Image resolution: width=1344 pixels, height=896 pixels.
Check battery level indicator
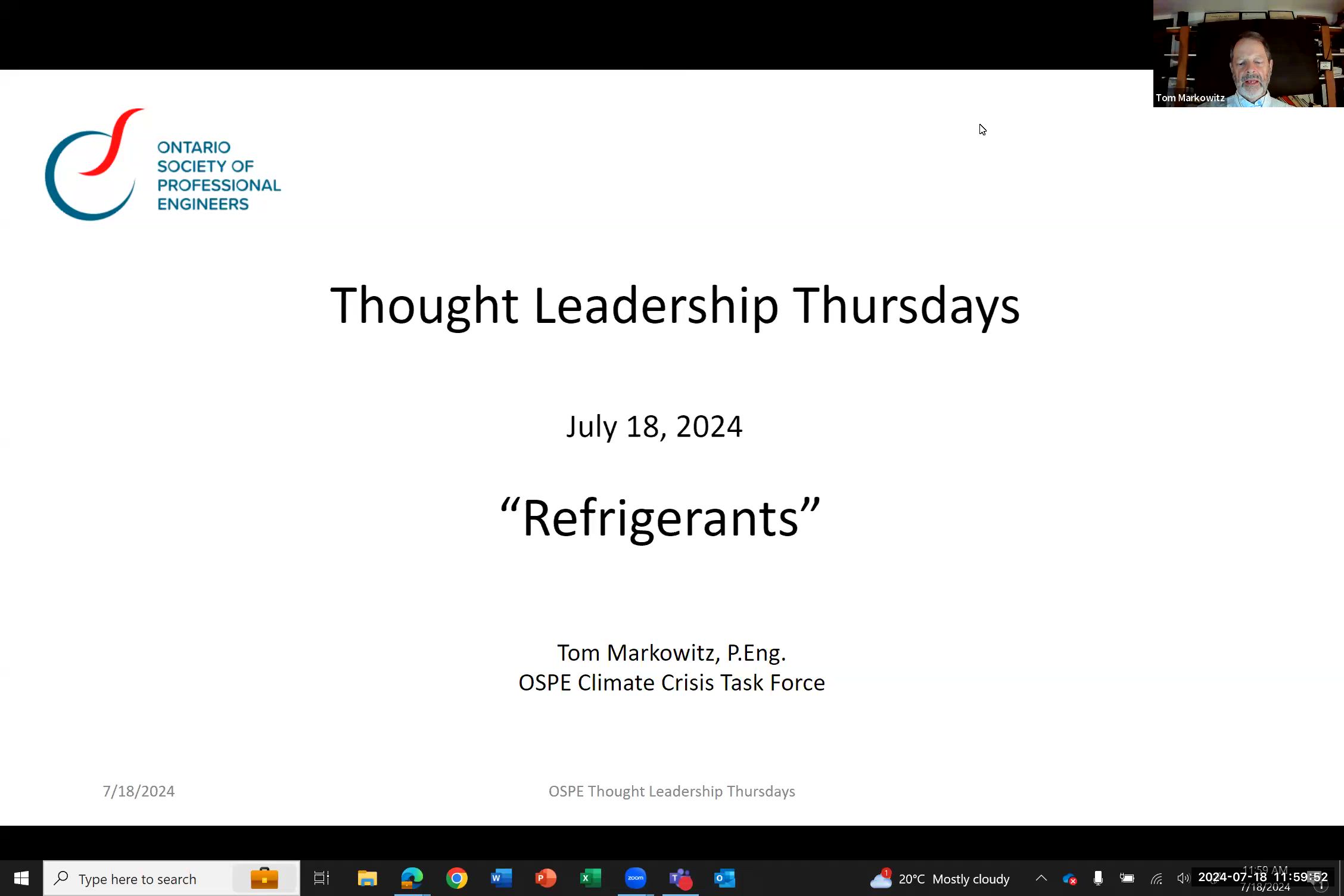(1127, 878)
